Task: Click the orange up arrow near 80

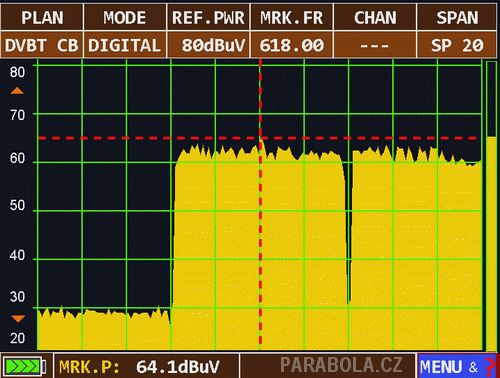Action: coord(17,91)
